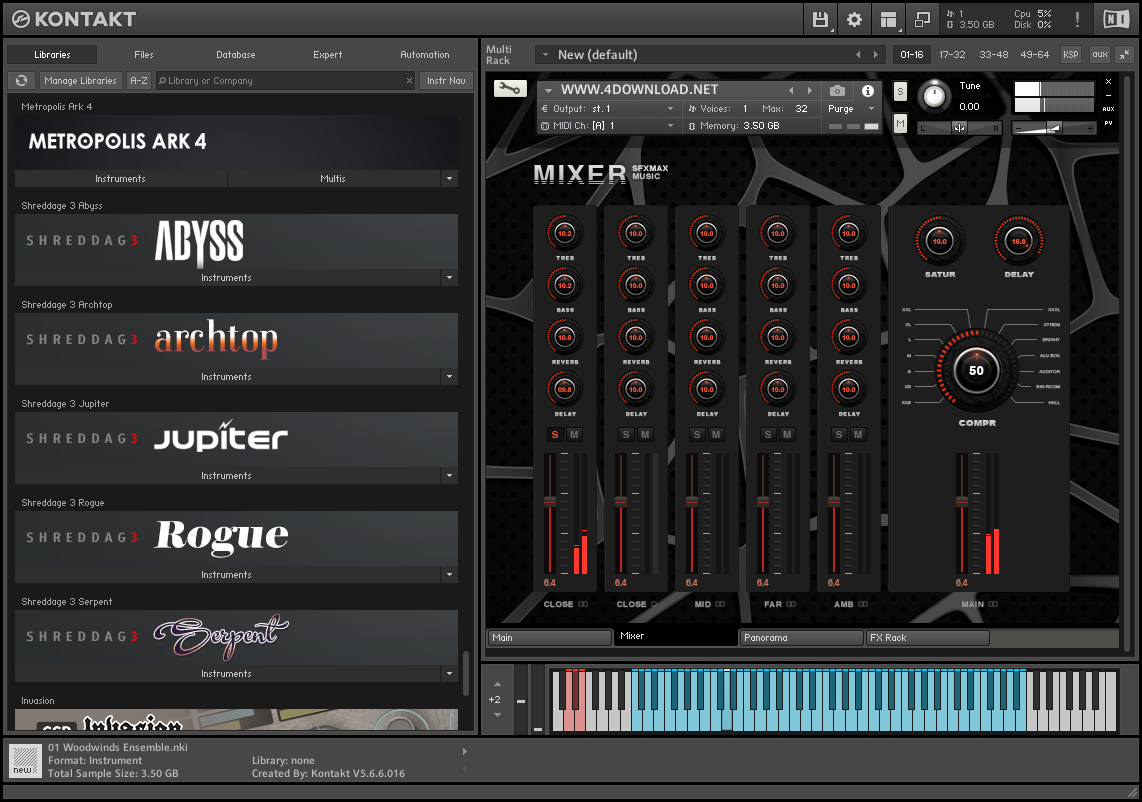
Task: Open Metropolis Ark 4 Multis
Action: (333, 178)
